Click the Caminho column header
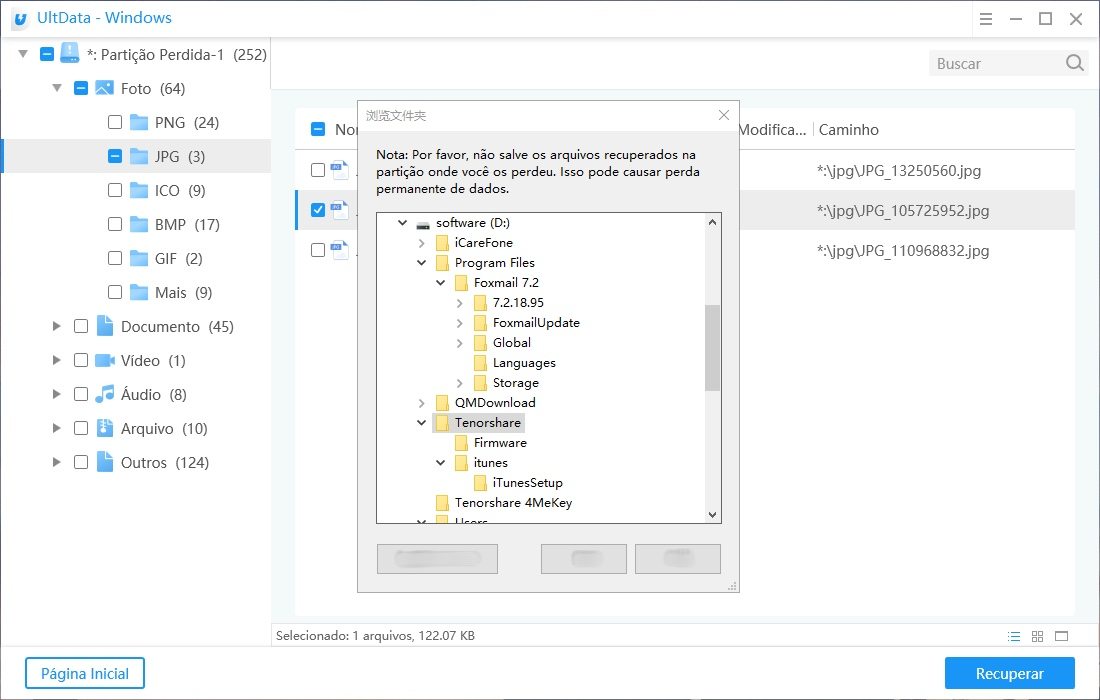This screenshot has width=1100, height=700. coord(848,130)
